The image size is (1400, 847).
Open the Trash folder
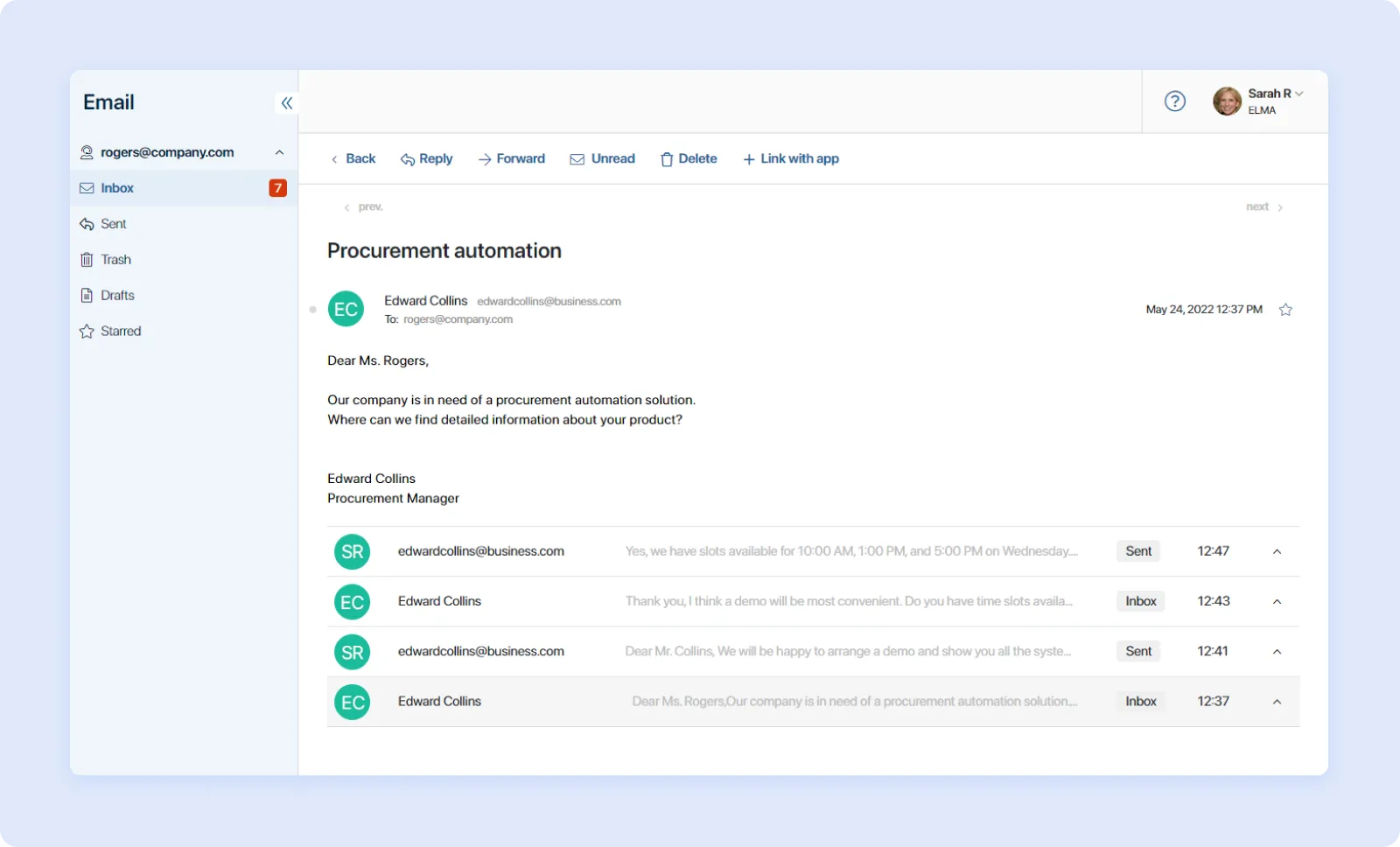coord(115,260)
